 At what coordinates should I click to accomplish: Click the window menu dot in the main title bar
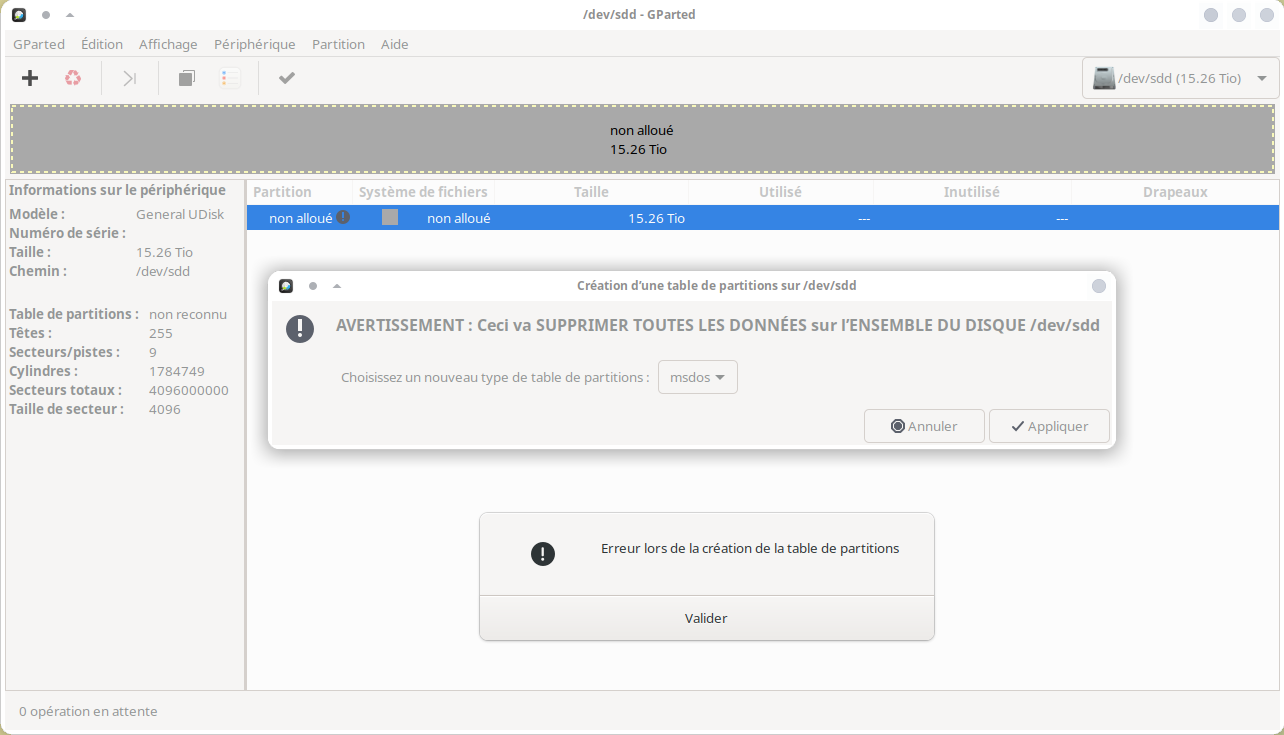point(46,15)
